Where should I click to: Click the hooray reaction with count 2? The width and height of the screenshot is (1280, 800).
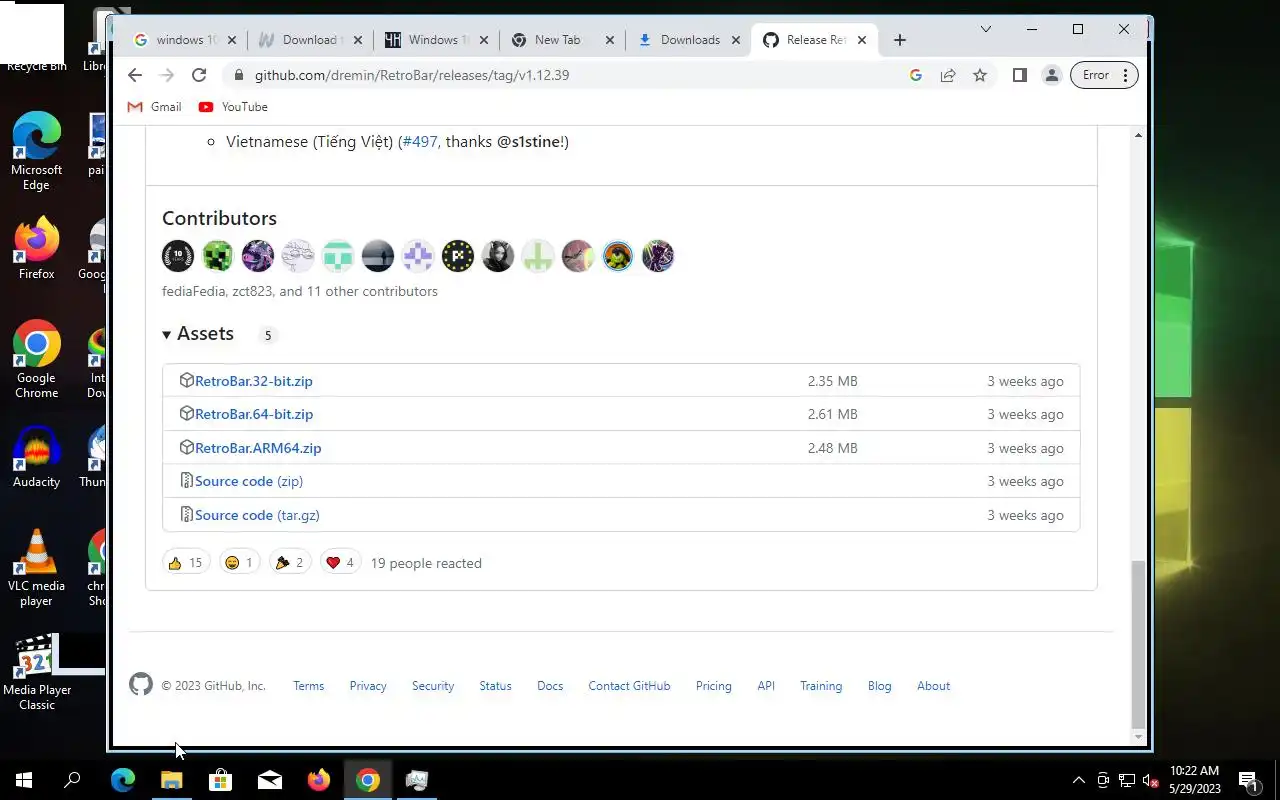click(x=290, y=563)
